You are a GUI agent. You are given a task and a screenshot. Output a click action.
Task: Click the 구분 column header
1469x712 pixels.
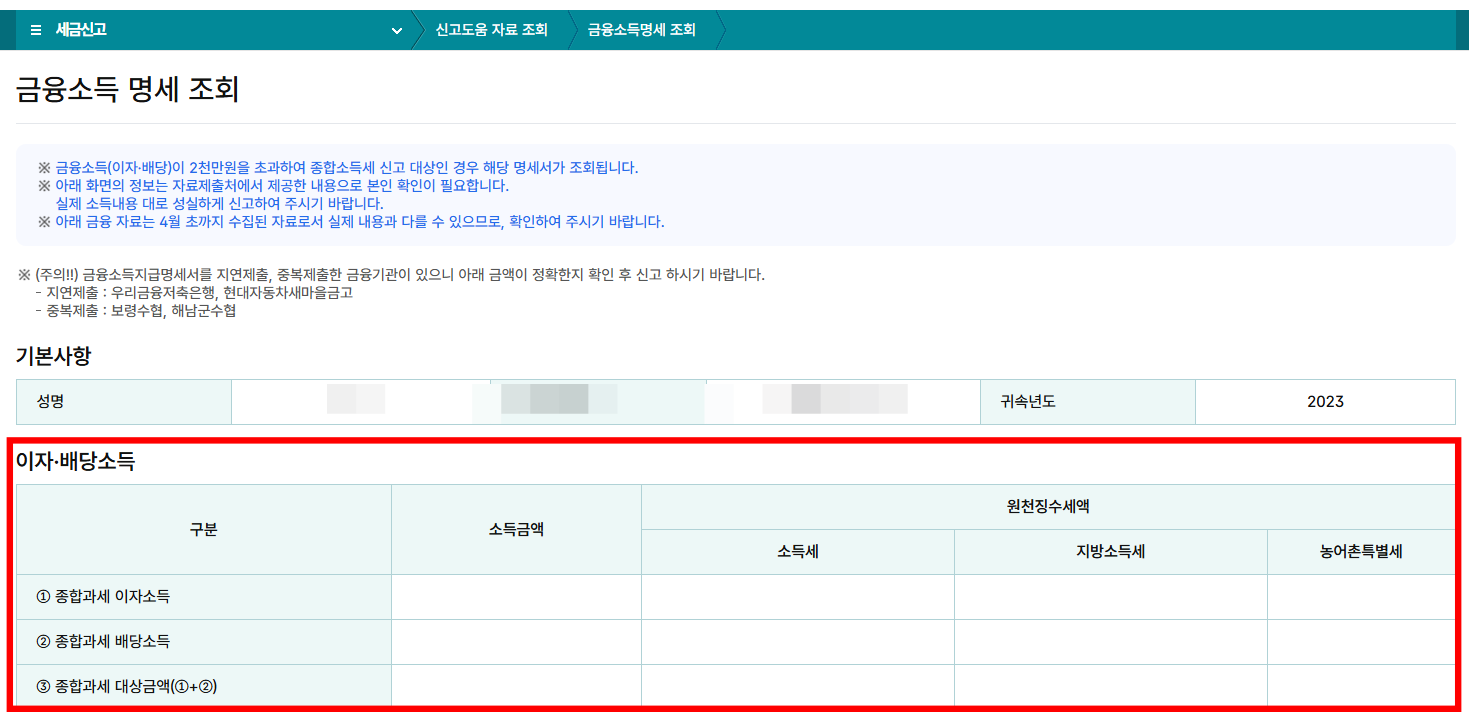point(203,530)
